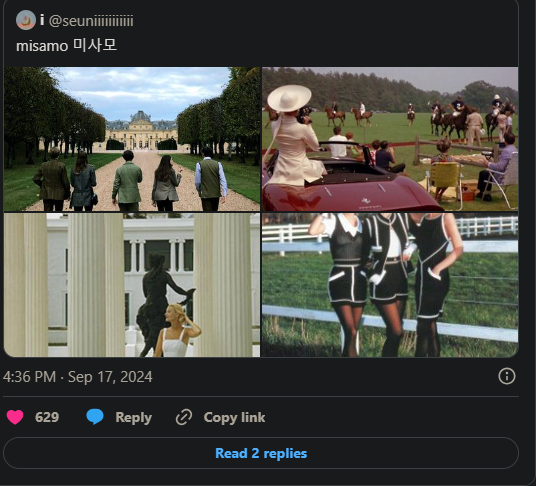
Task: Open the chateau tree-lined path photo
Action: pyautogui.click(x=132, y=139)
